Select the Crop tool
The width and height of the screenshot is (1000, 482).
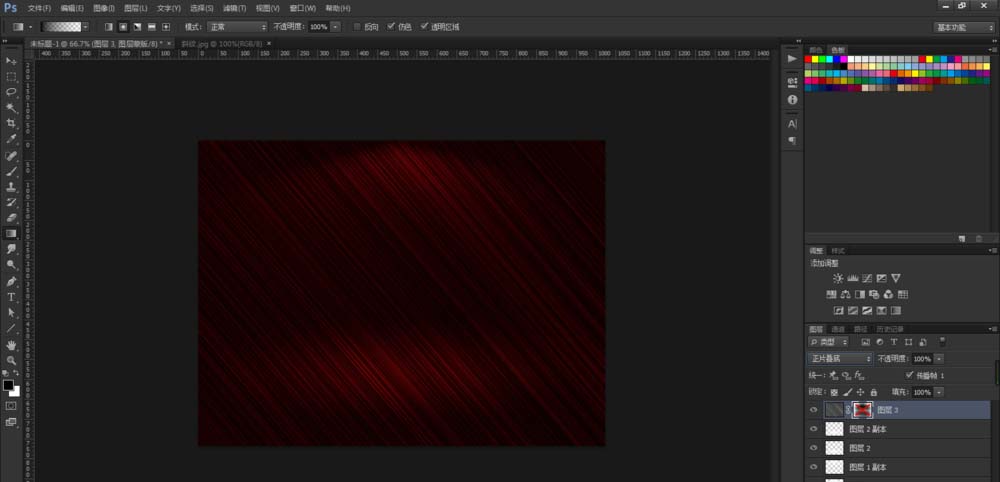point(12,122)
